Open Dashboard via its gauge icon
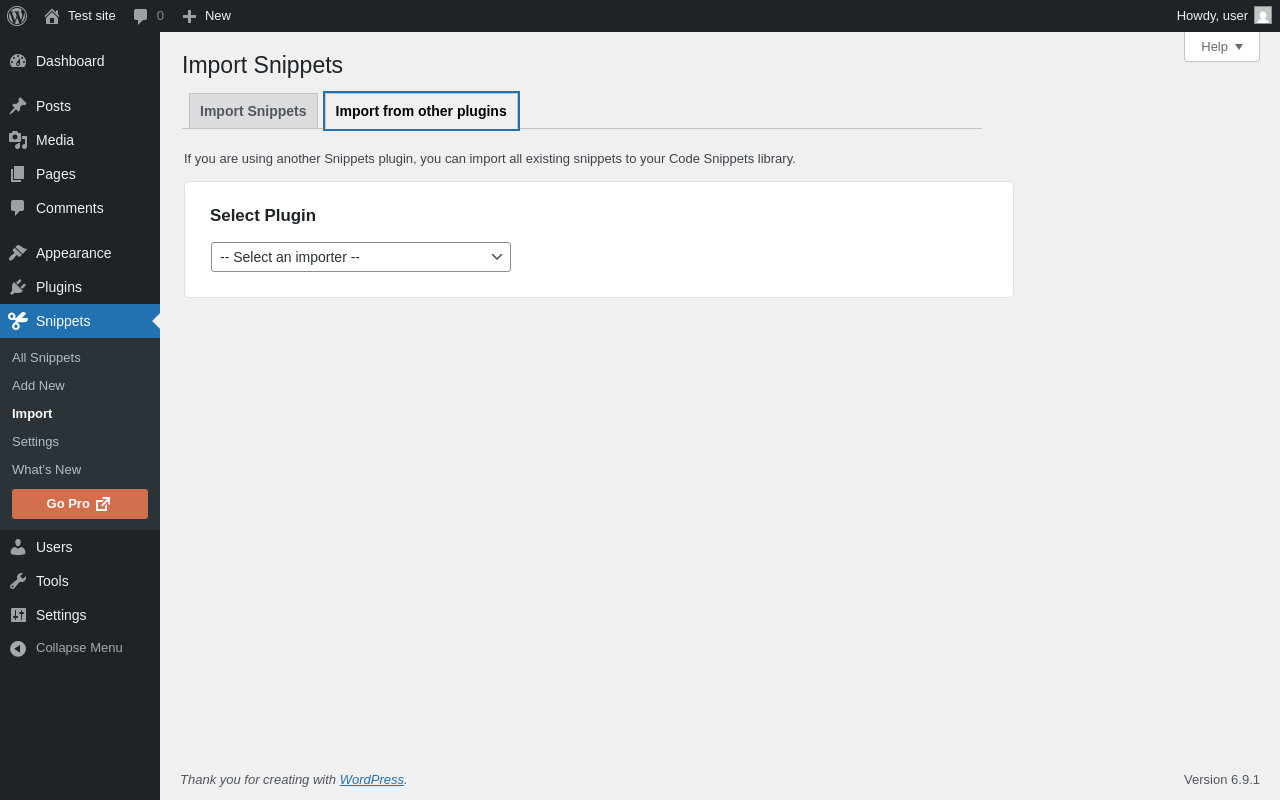Screen dimensions: 1280x800 coord(18,61)
